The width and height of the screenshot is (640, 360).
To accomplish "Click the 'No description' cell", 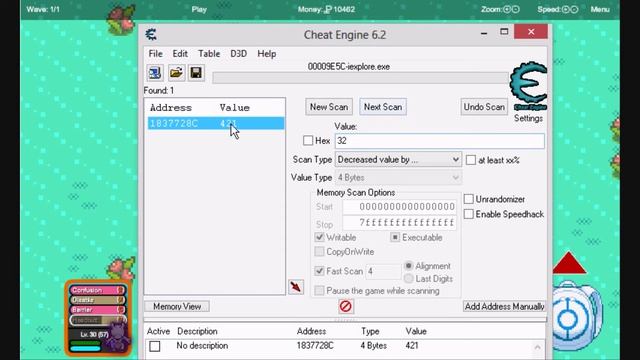I will tap(202, 346).
